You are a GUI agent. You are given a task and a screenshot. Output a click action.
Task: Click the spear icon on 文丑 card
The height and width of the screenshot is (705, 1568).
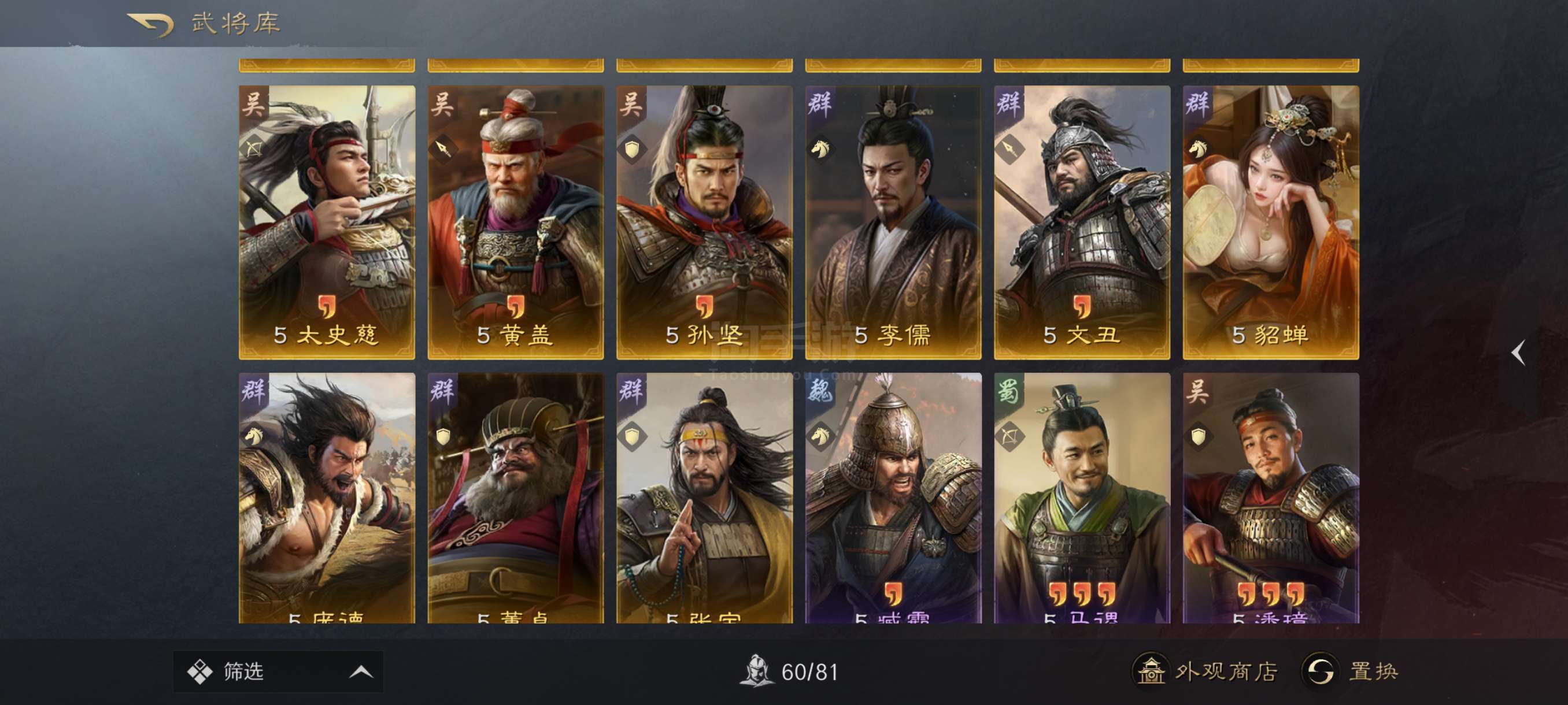point(1010,148)
